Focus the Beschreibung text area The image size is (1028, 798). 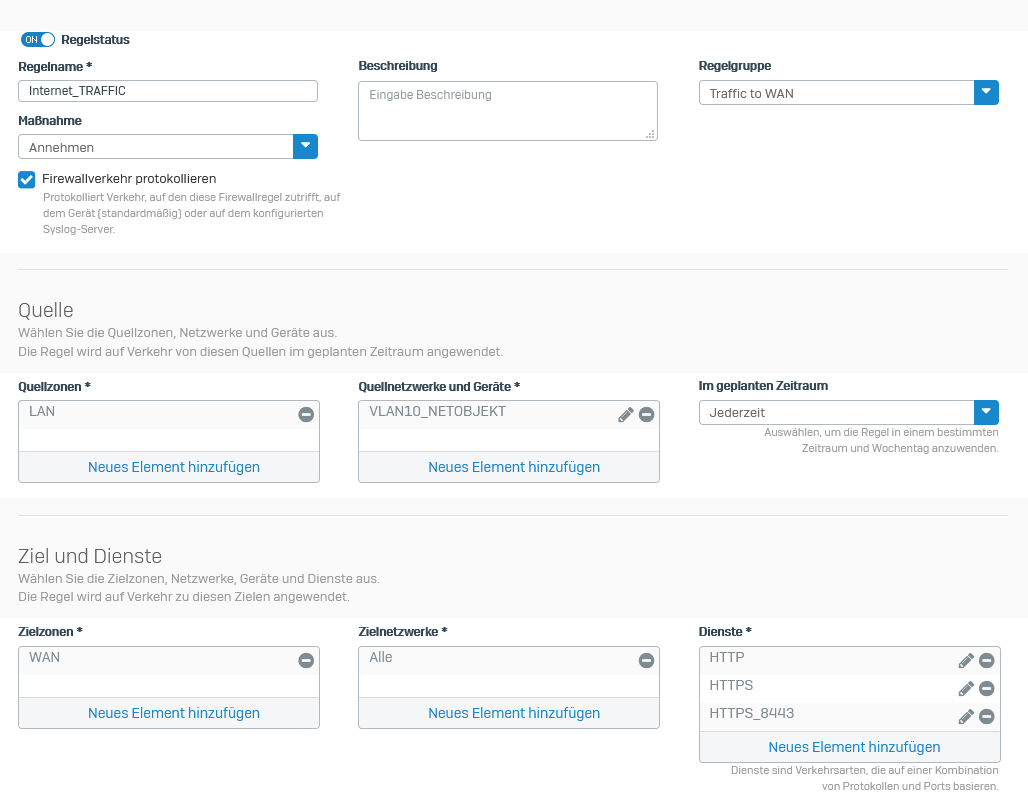click(x=508, y=111)
